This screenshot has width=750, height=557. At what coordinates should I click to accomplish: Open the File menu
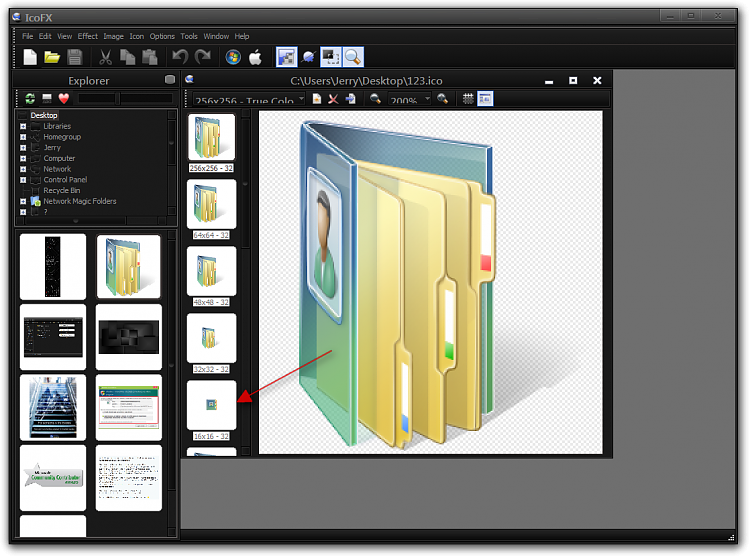pos(27,36)
